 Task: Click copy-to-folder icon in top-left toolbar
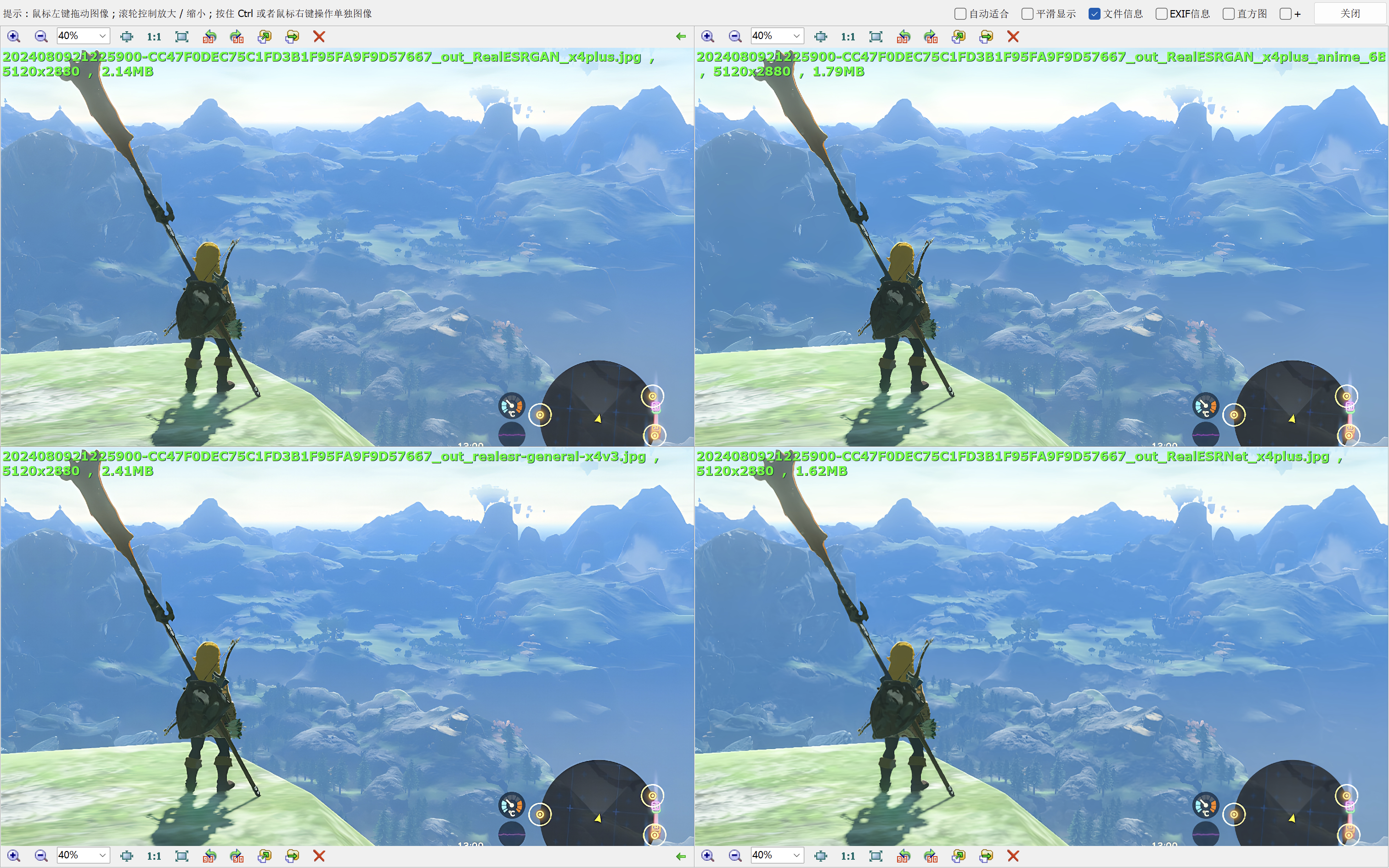[x=265, y=37]
